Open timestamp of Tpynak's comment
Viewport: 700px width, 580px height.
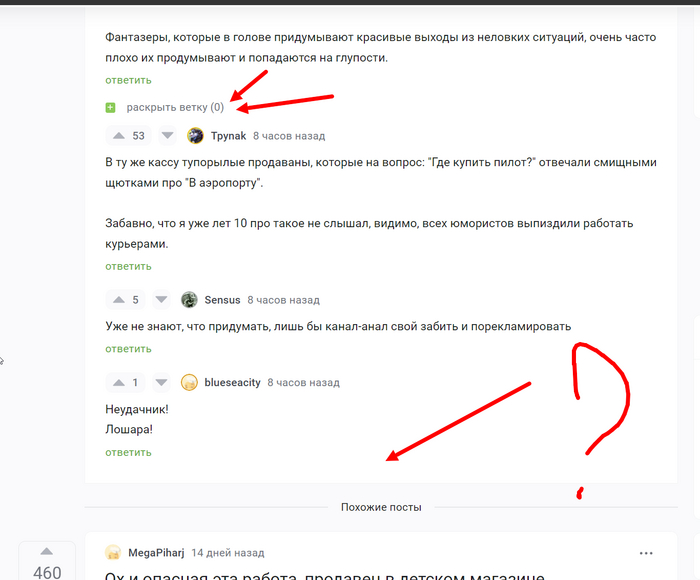pyautogui.click(x=289, y=136)
